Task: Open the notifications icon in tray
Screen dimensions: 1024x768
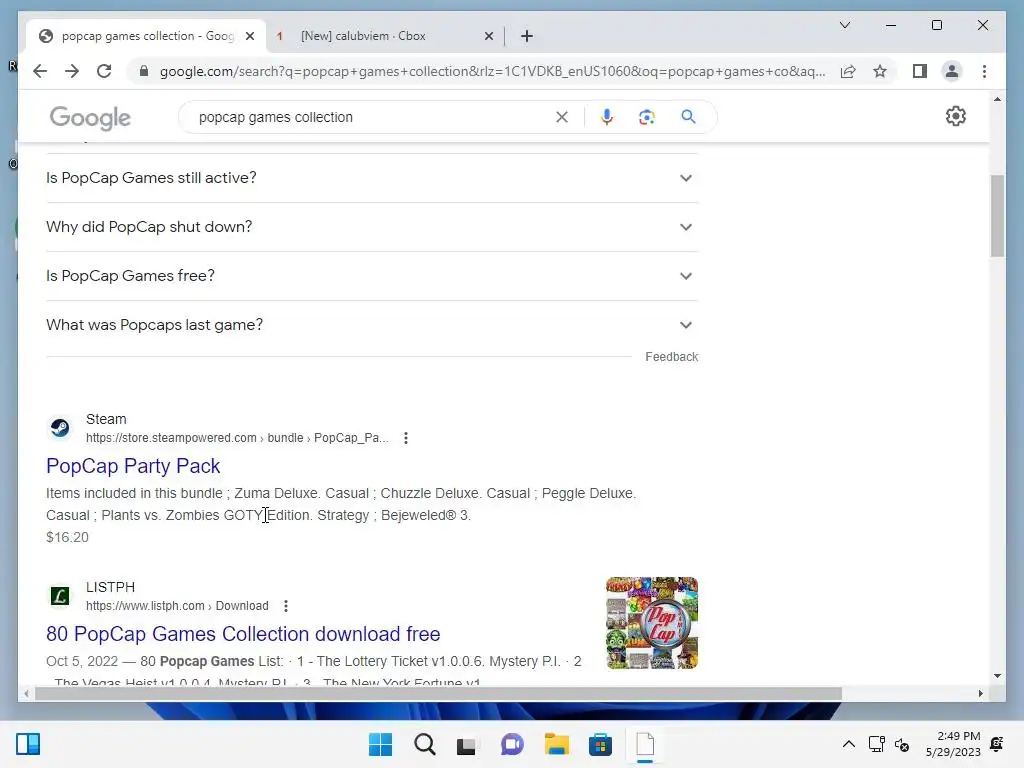Action: click(997, 744)
